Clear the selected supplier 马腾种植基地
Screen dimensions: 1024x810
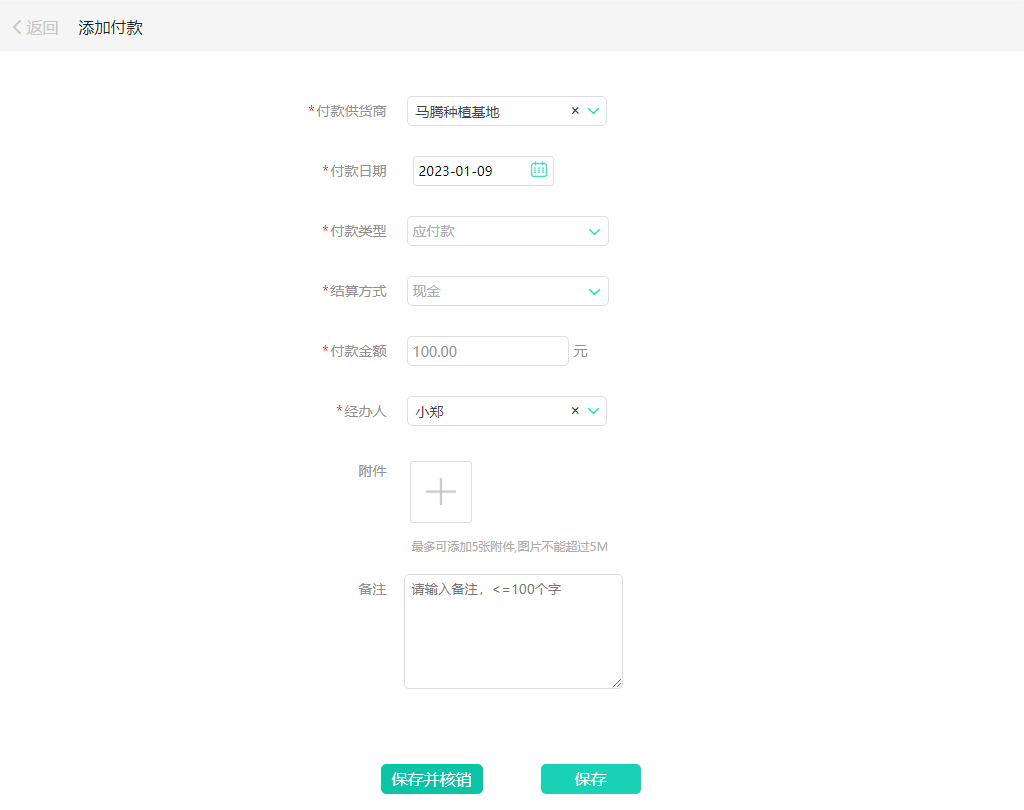click(x=575, y=111)
